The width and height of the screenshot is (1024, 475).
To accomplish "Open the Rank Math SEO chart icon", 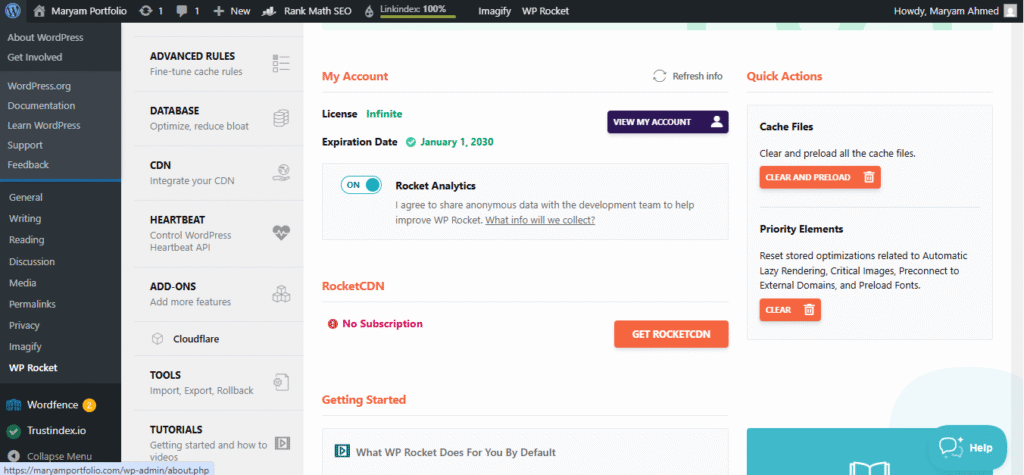I will tap(268, 11).
